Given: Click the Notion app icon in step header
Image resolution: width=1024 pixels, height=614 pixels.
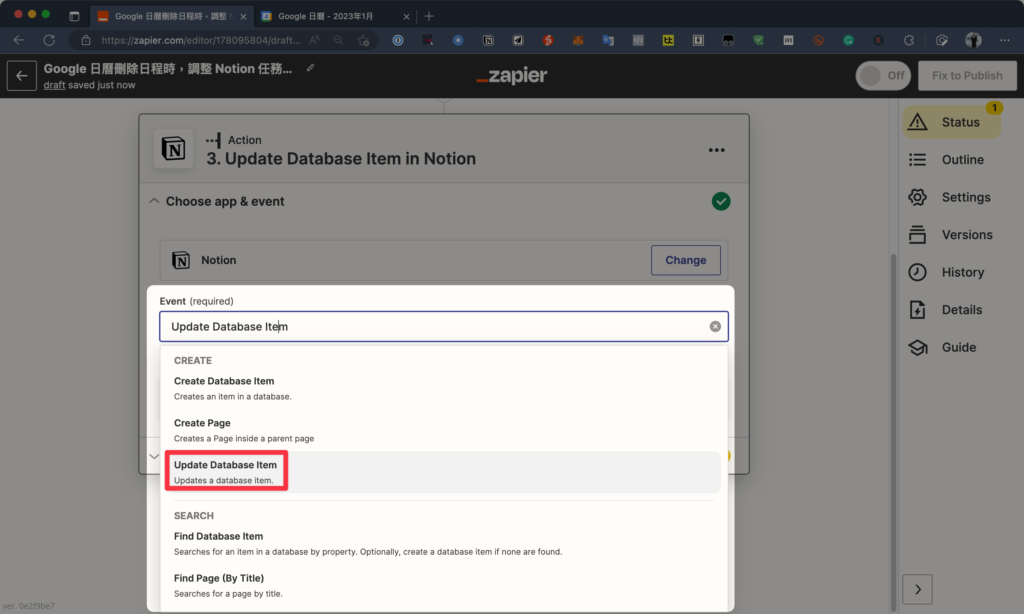Looking at the screenshot, I should point(173,149).
